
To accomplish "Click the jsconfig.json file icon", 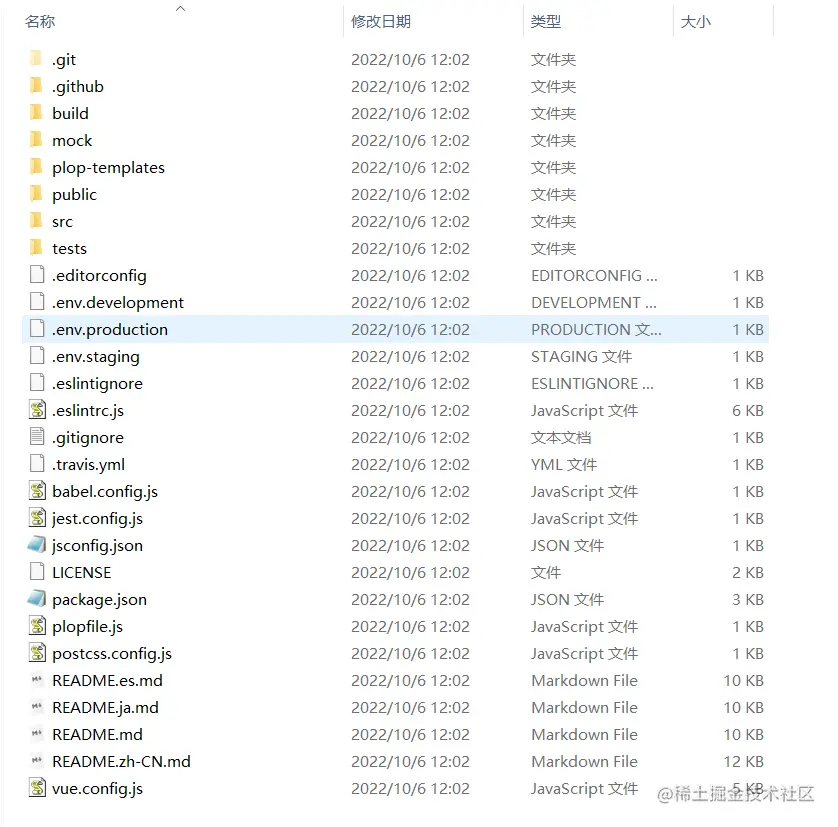I will click(36, 544).
